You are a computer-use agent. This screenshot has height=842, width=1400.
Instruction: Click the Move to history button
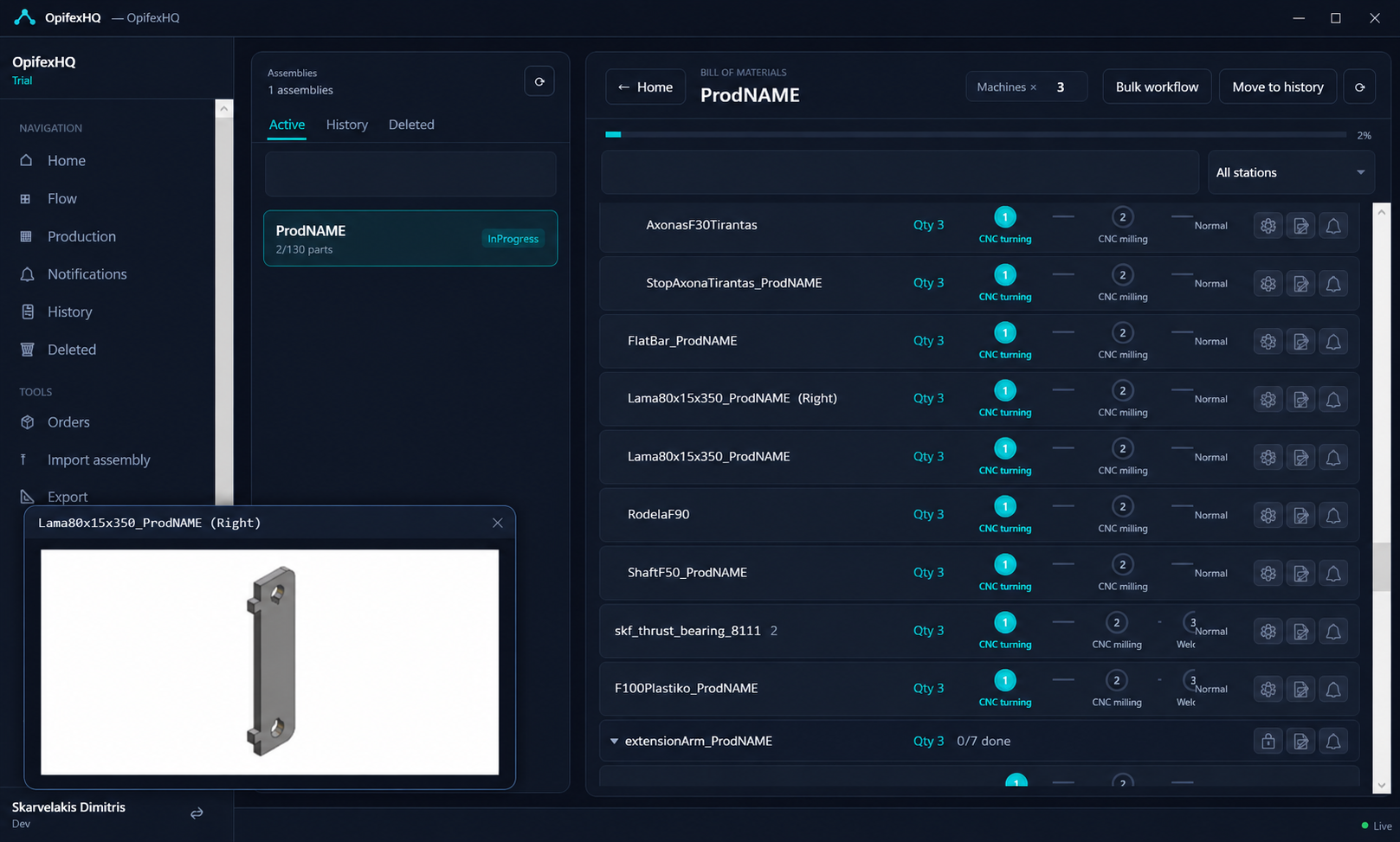click(x=1278, y=87)
